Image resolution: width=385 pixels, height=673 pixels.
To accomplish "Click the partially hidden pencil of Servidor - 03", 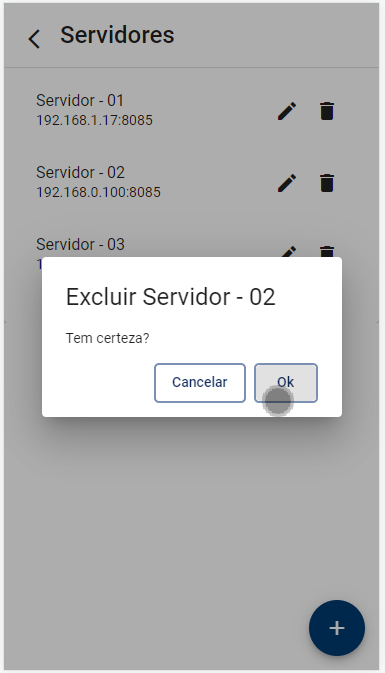I will [x=287, y=252].
